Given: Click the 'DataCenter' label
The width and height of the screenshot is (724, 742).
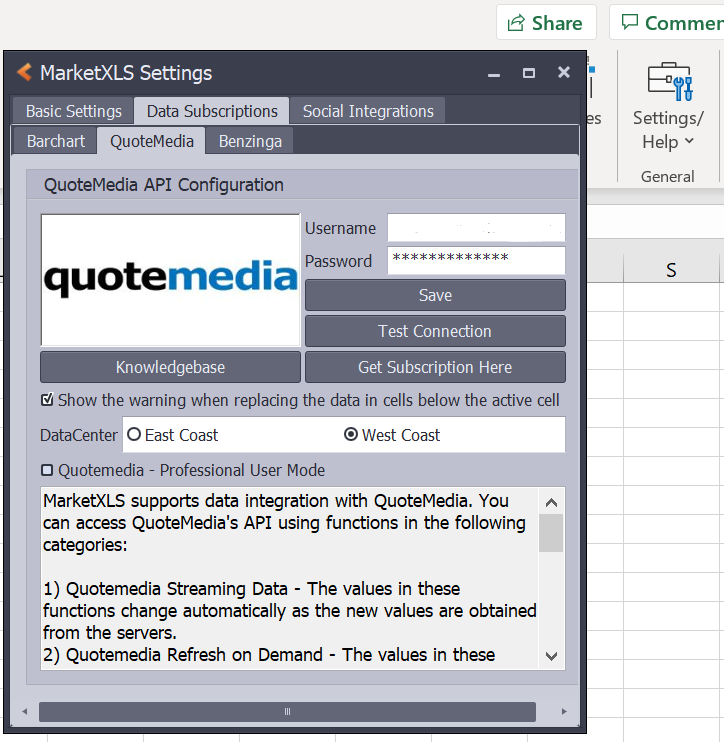Looking at the screenshot, I should point(79,435).
